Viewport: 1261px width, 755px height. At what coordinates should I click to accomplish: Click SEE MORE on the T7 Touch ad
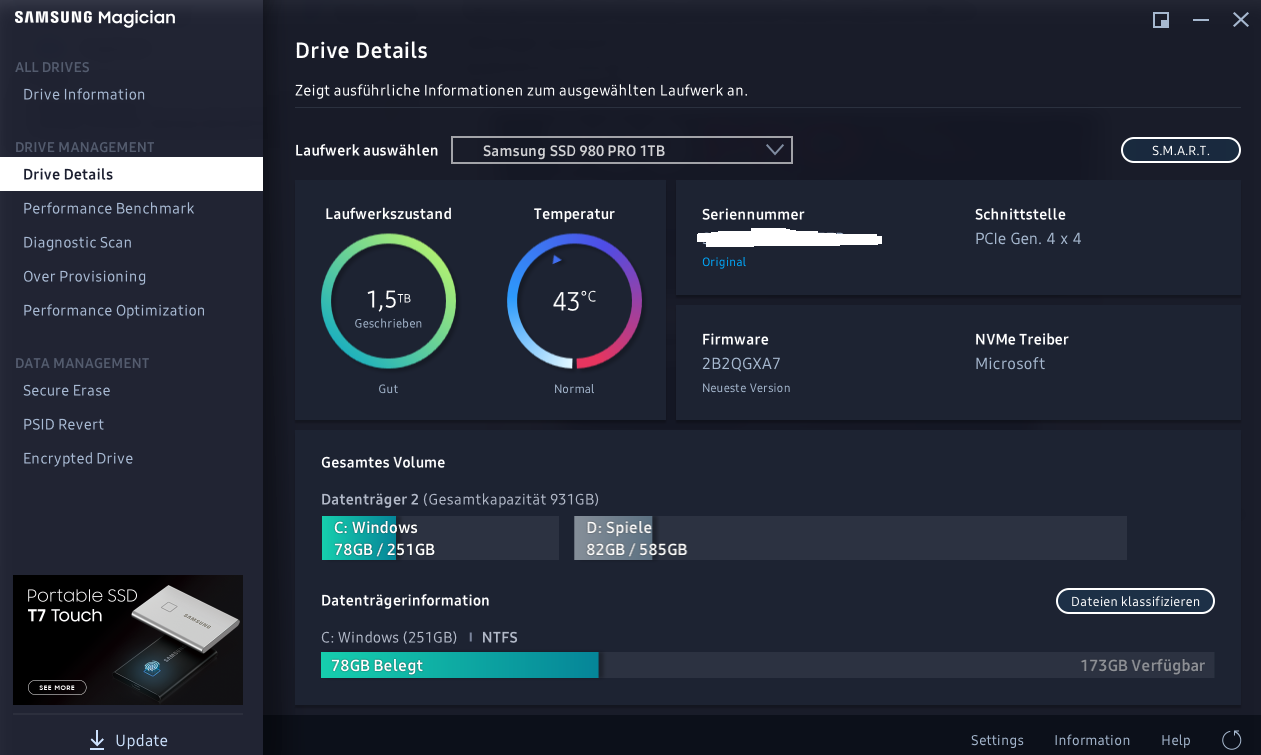coord(58,688)
